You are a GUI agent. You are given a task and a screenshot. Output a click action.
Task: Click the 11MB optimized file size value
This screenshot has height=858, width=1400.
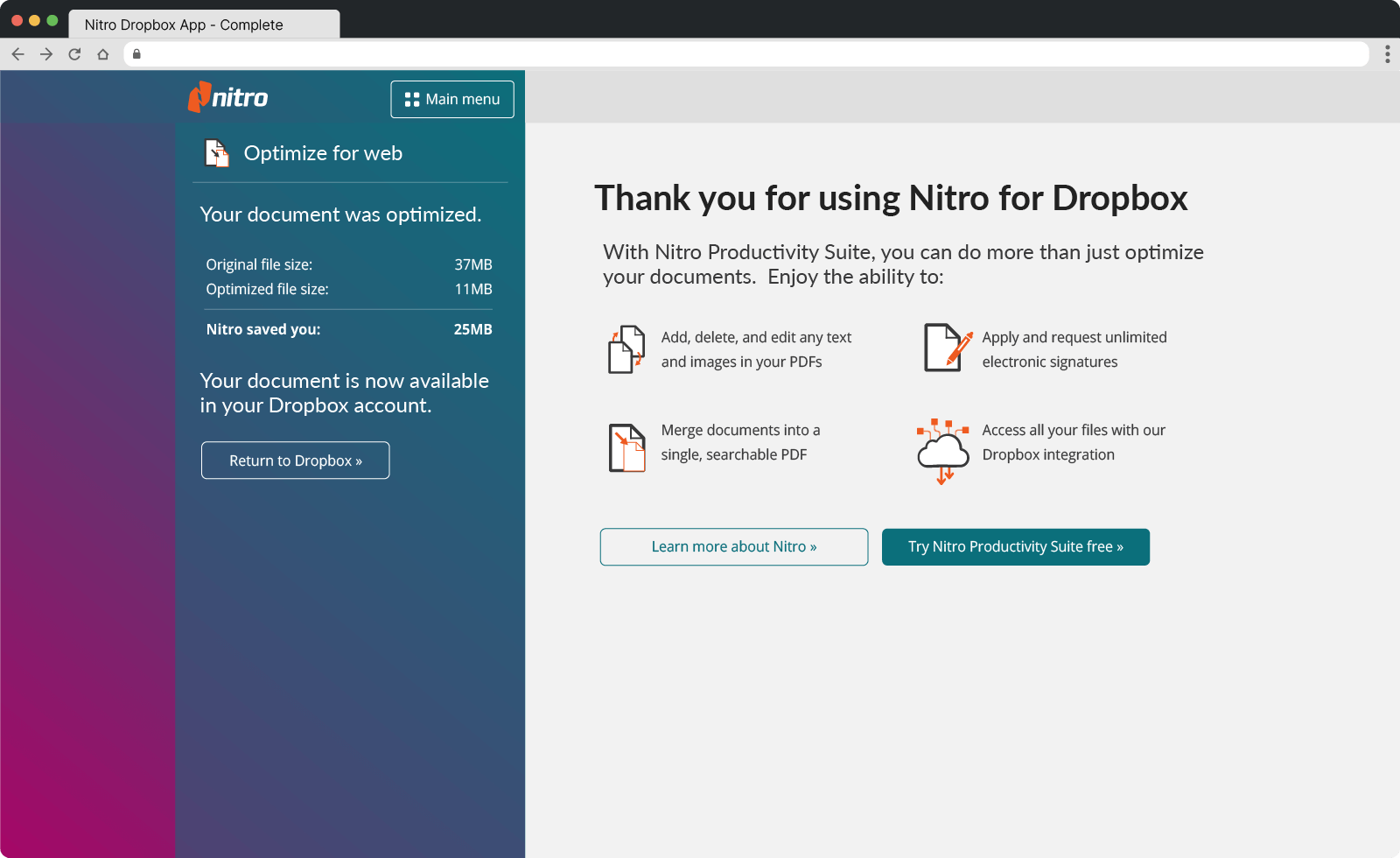pyautogui.click(x=473, y=289)
